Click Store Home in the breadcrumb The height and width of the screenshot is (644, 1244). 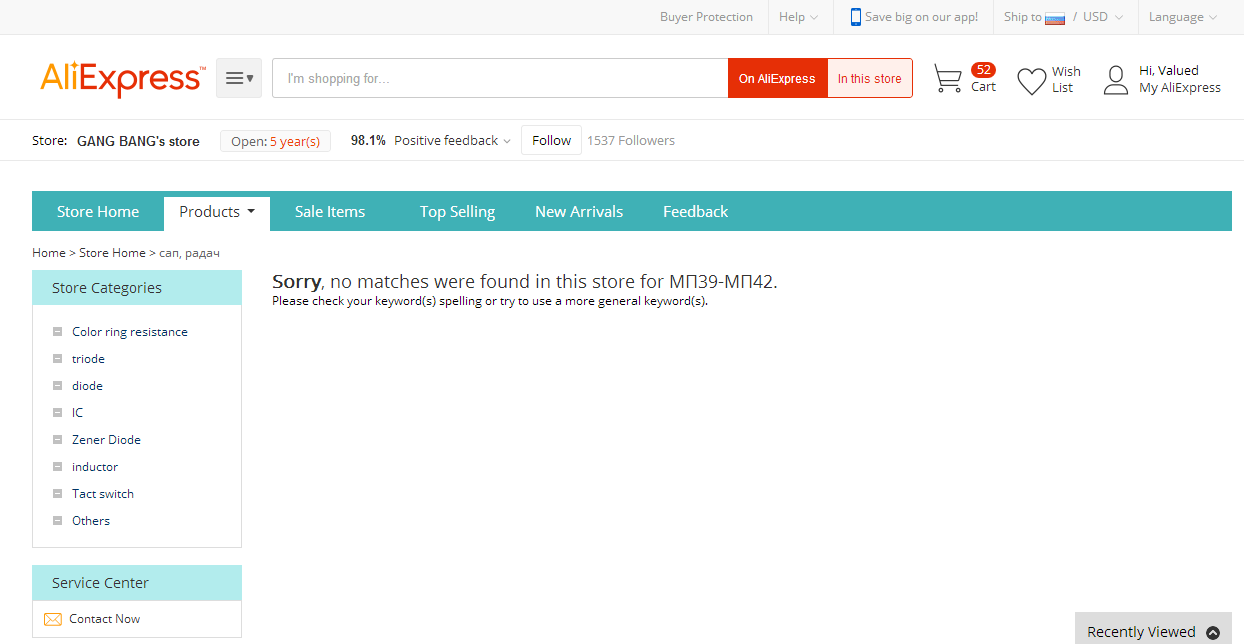pos(112,253)
